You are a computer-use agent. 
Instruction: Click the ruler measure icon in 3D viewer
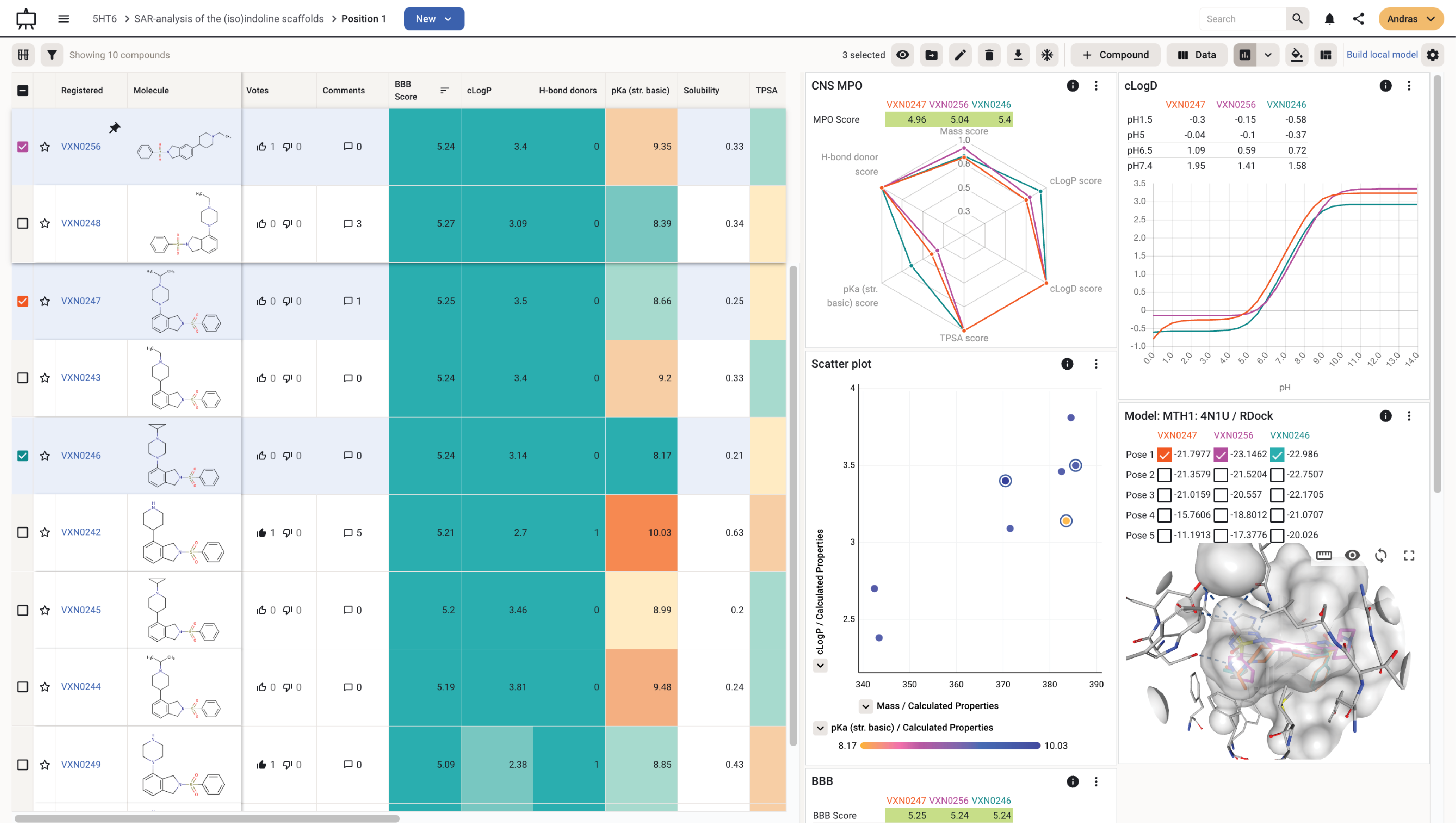[1324, 555]
